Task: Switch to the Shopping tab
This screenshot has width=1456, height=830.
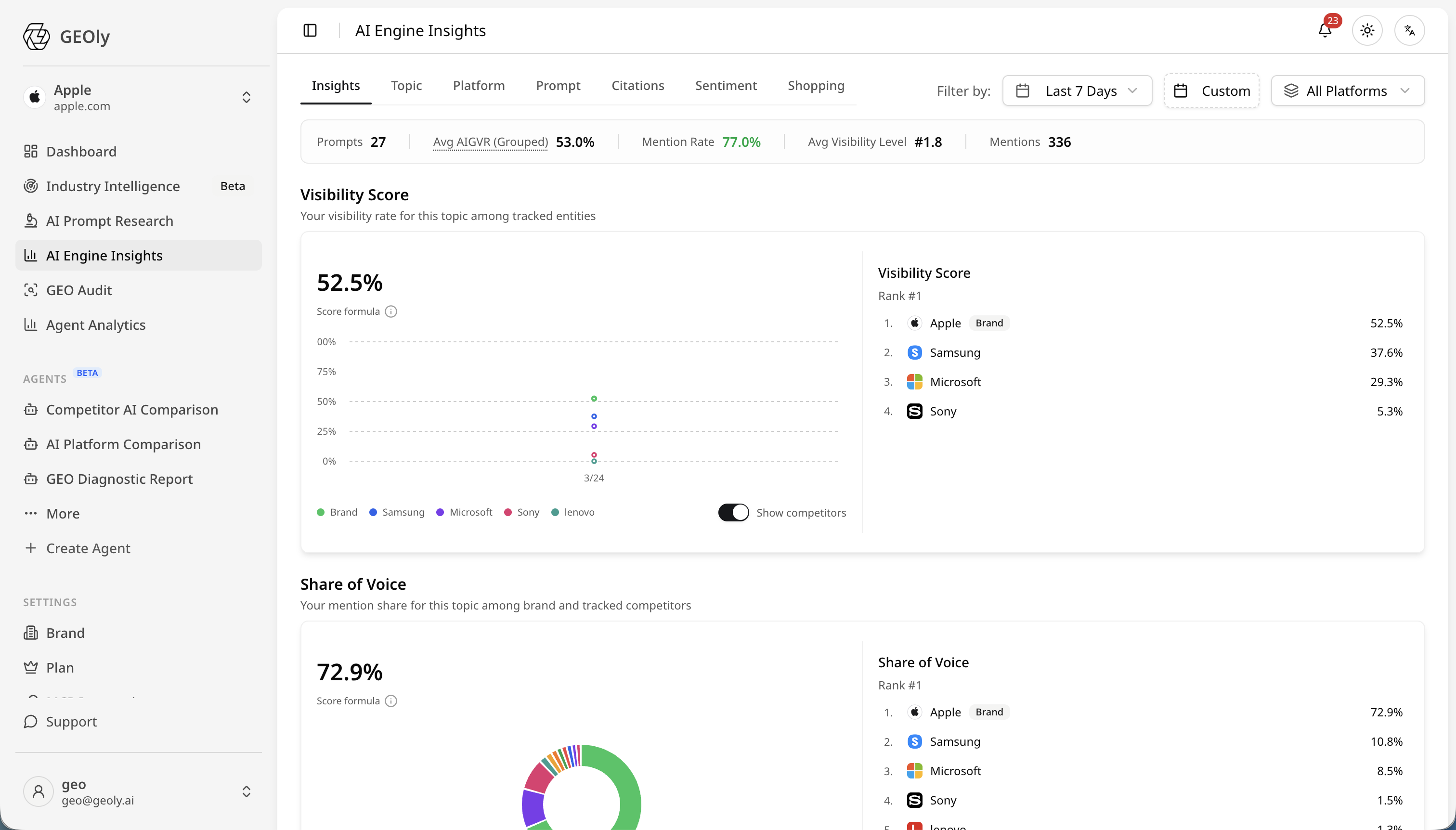Action: [816, 86]
